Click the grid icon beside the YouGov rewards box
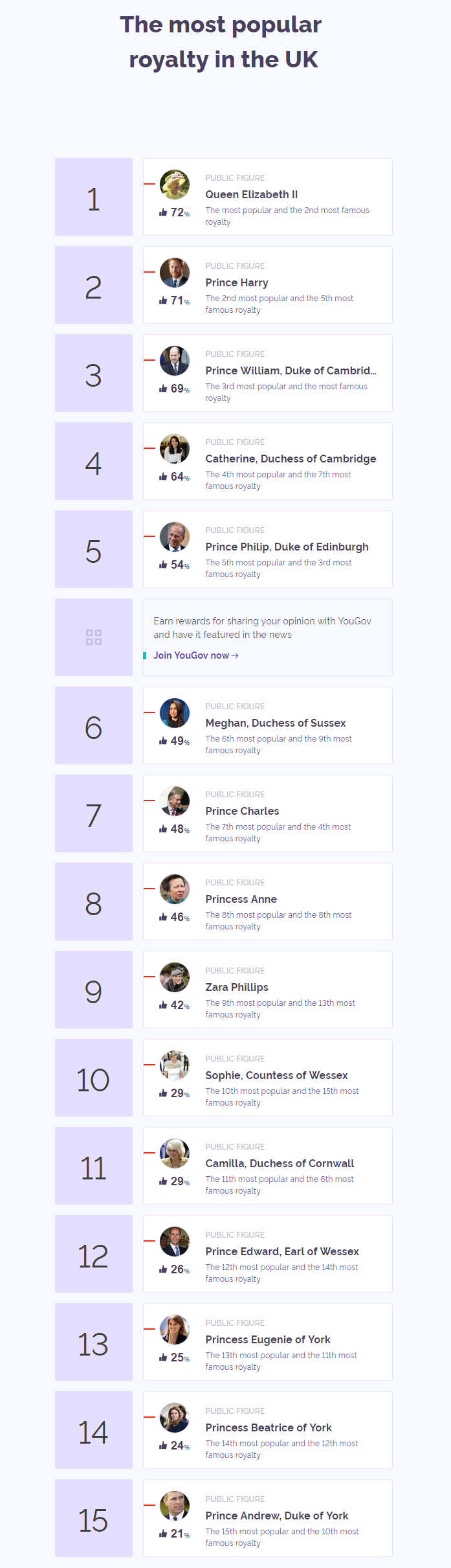Viewport: 451px width, 1568px height. point(94,637)
